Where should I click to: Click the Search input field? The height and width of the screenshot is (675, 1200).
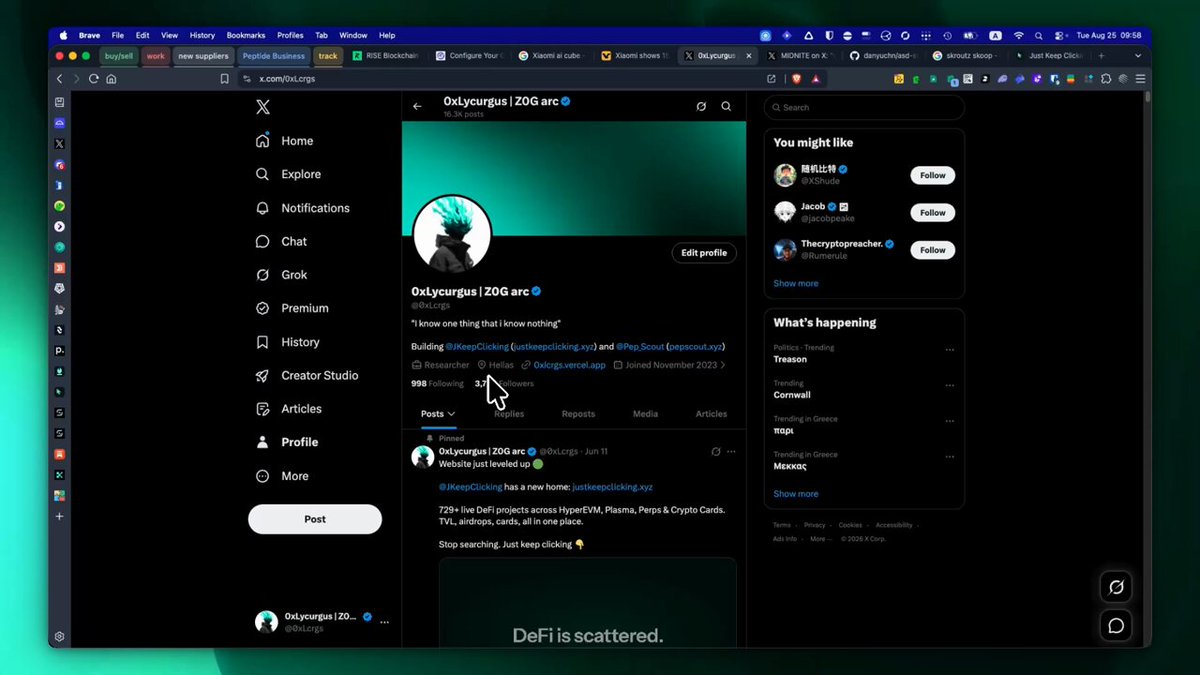click(864, 107)
